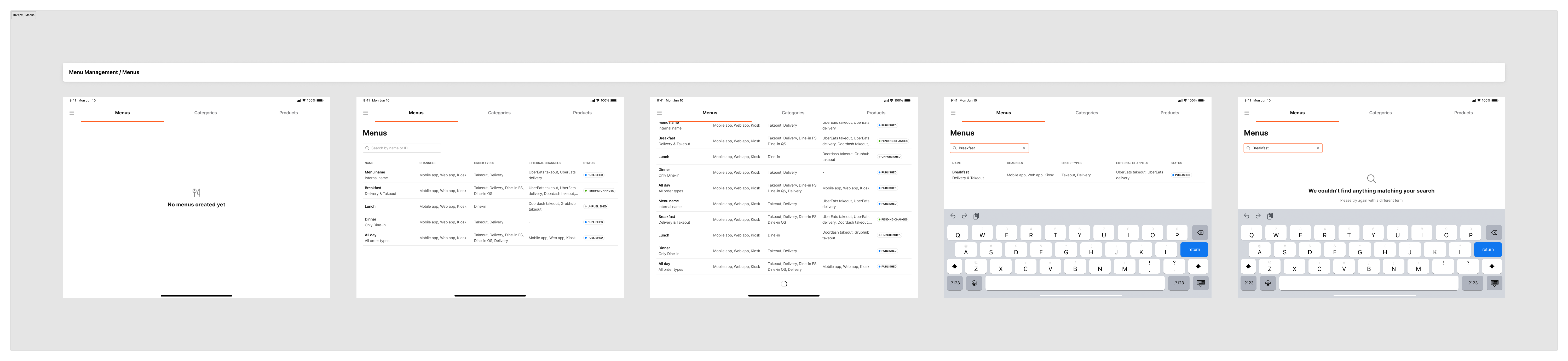Switch to Products tab on no-results screen
Screen dimensions: 1568x361
(x=1463, y=113)
